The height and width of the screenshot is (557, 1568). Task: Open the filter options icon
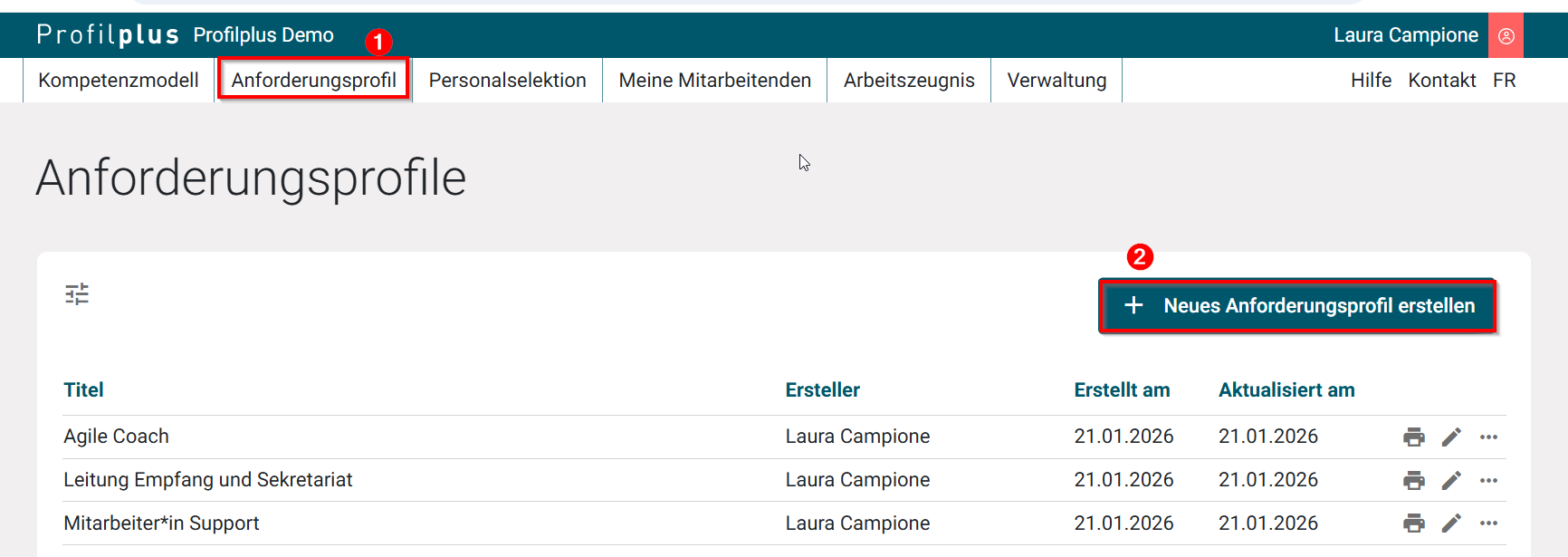[x=77, y=293]
